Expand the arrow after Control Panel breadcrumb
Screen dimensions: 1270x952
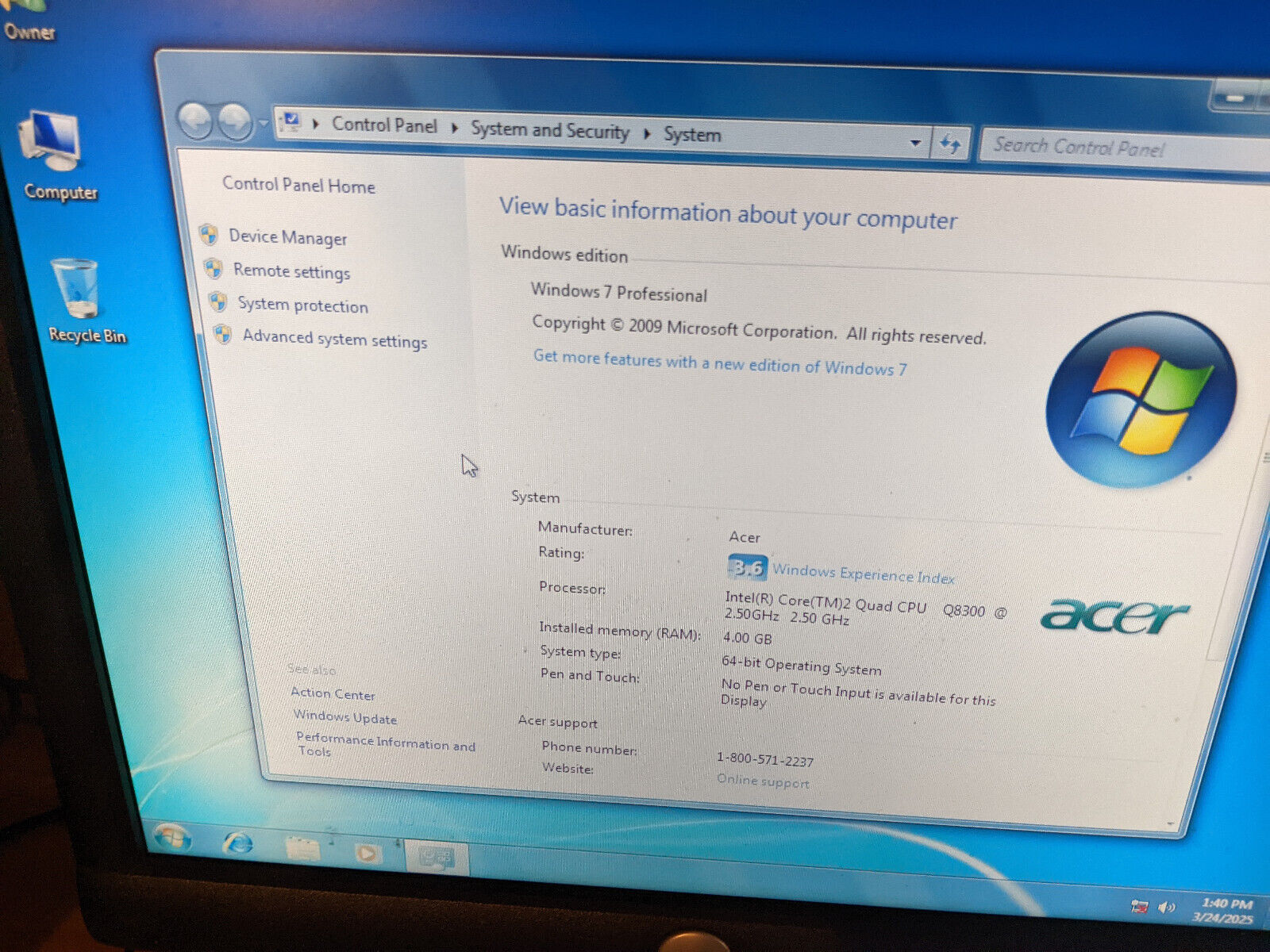click(455, 128)
